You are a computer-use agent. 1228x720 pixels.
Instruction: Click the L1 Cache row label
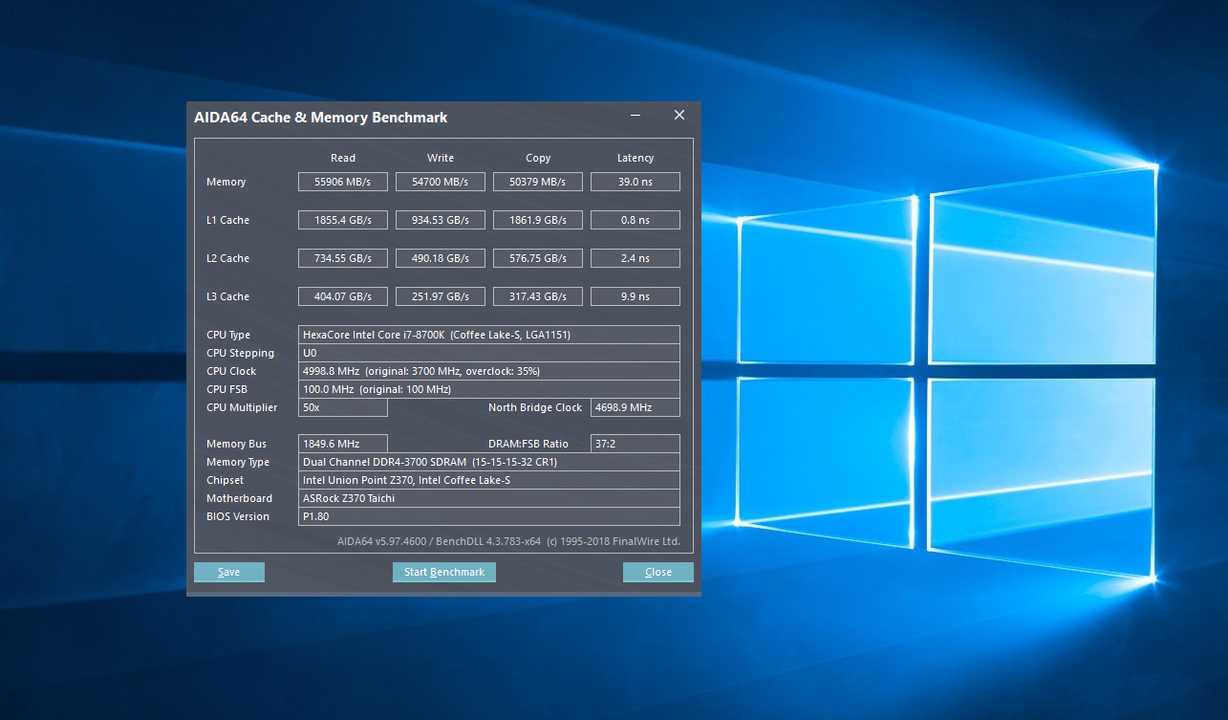point(228,220)
